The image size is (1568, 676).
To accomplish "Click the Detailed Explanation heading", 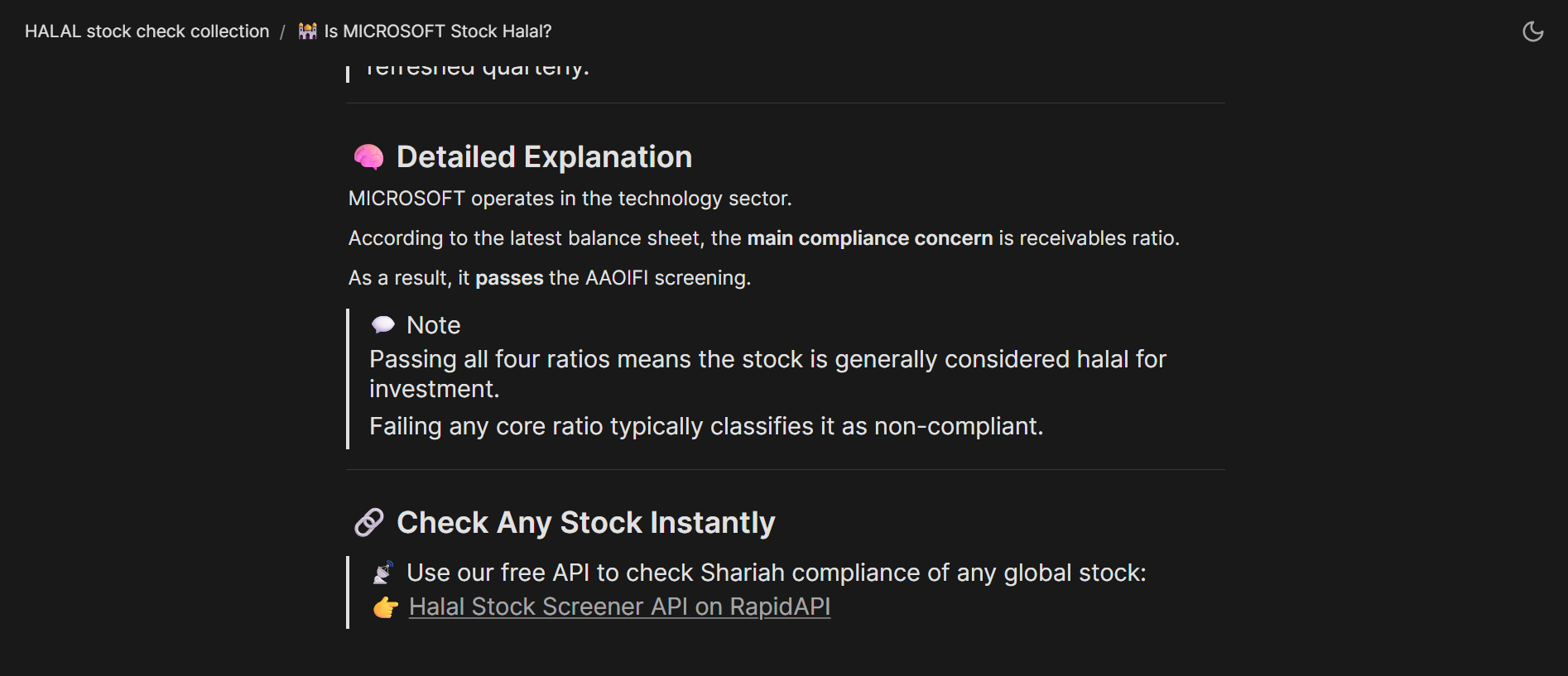I will coord(545,156).
